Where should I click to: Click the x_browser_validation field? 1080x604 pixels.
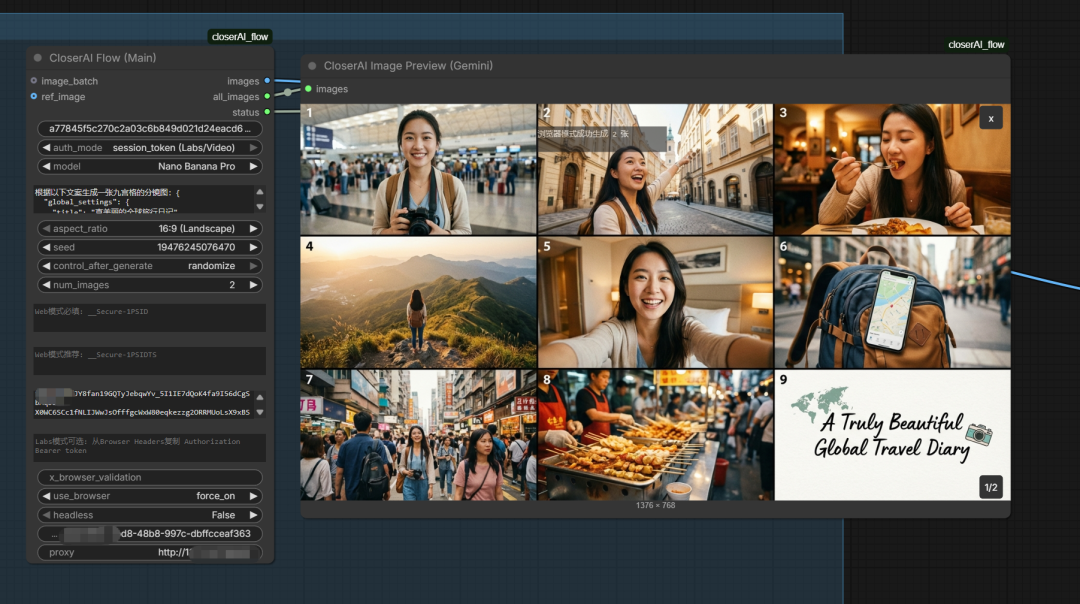point(149,477)
